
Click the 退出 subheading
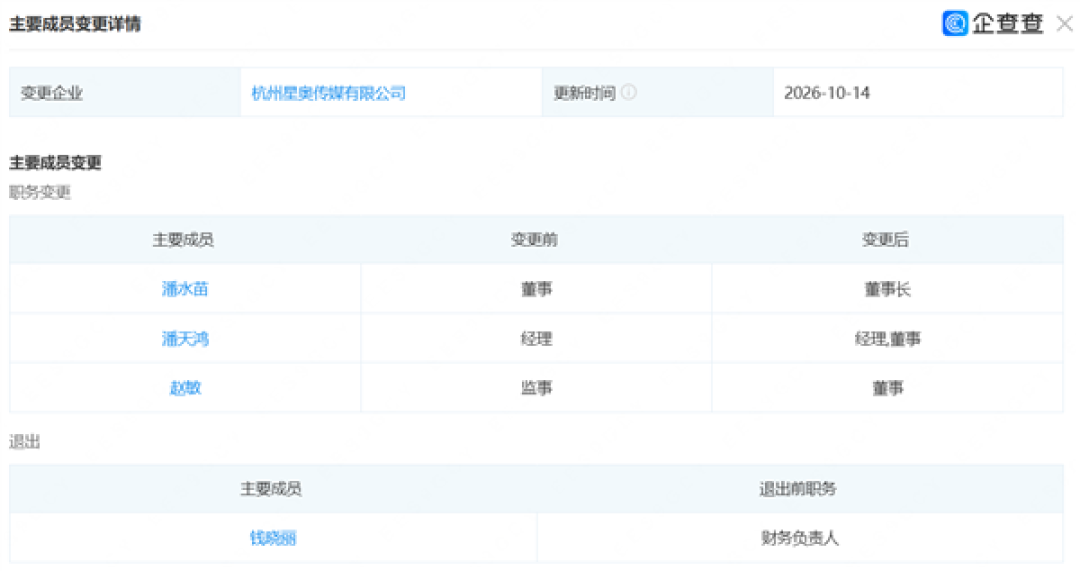click(24, 442)
